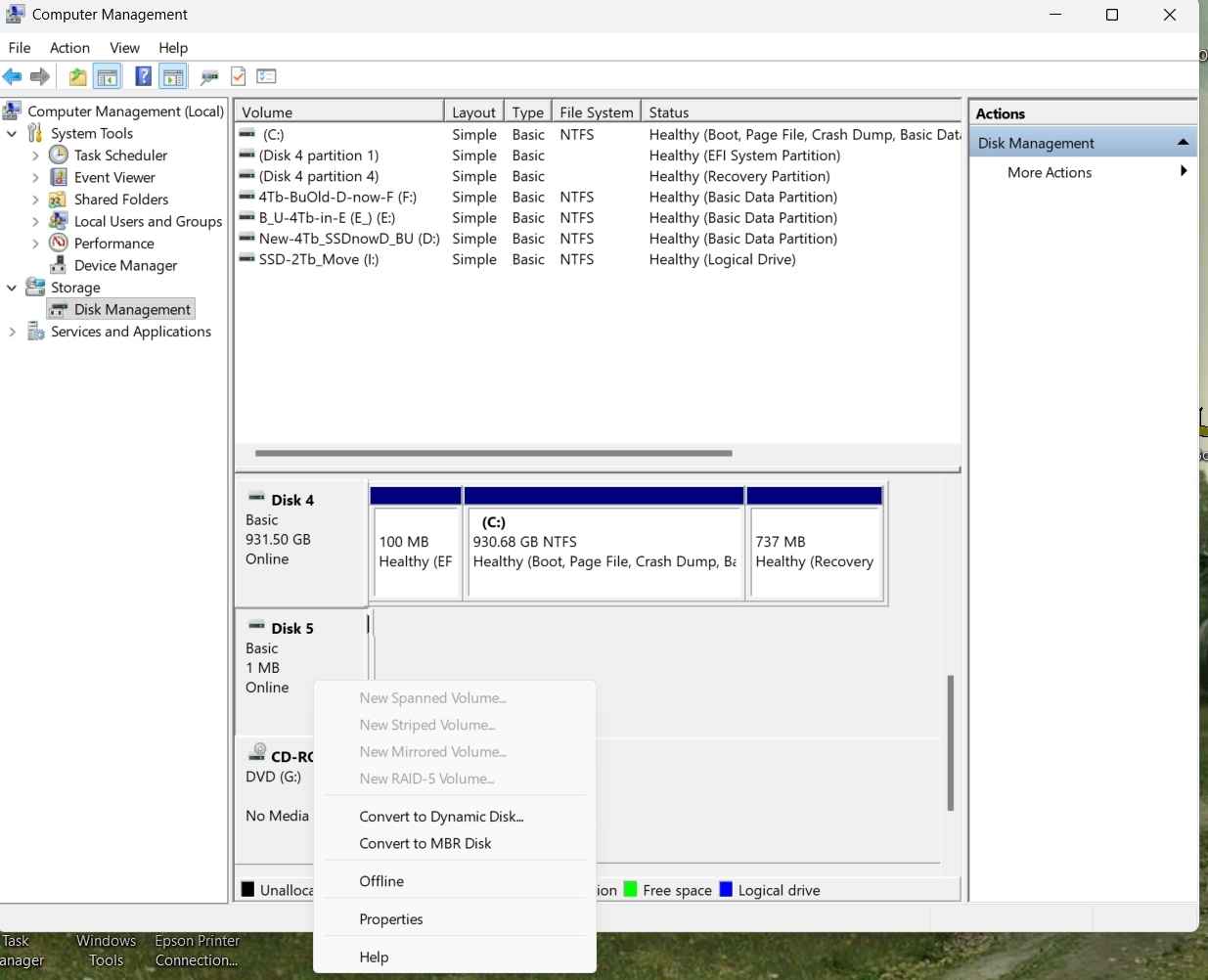
Task: Select Offline in context menu
Action: point(381,881)
